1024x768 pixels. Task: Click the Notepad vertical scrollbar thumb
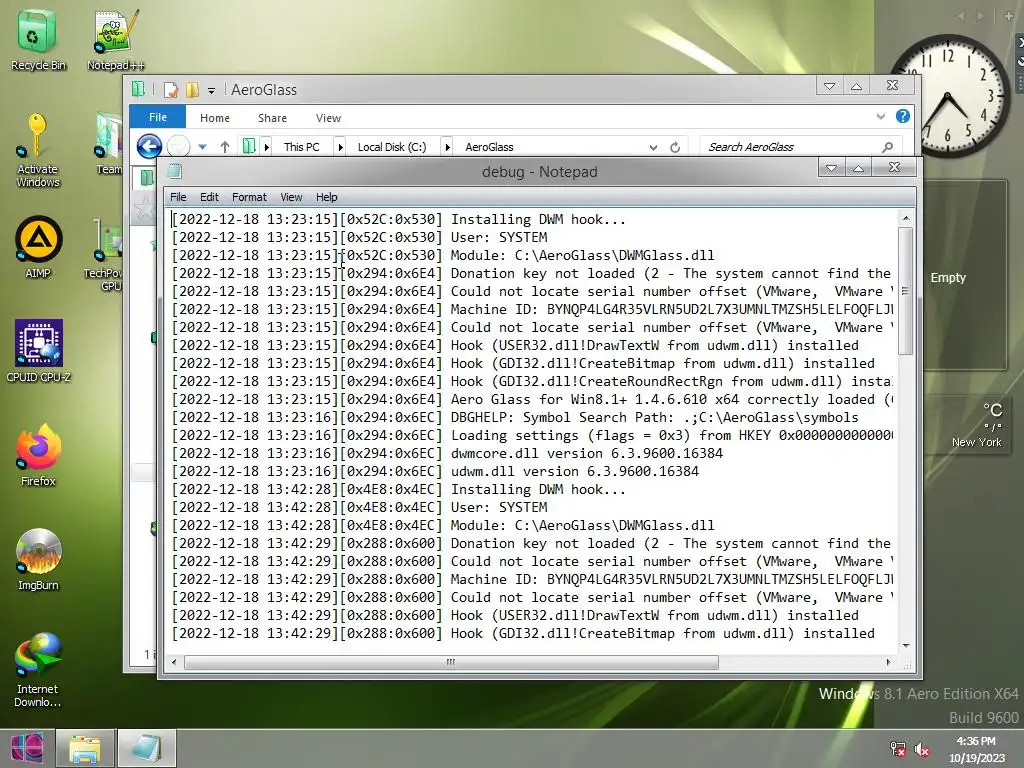[905, 291]
